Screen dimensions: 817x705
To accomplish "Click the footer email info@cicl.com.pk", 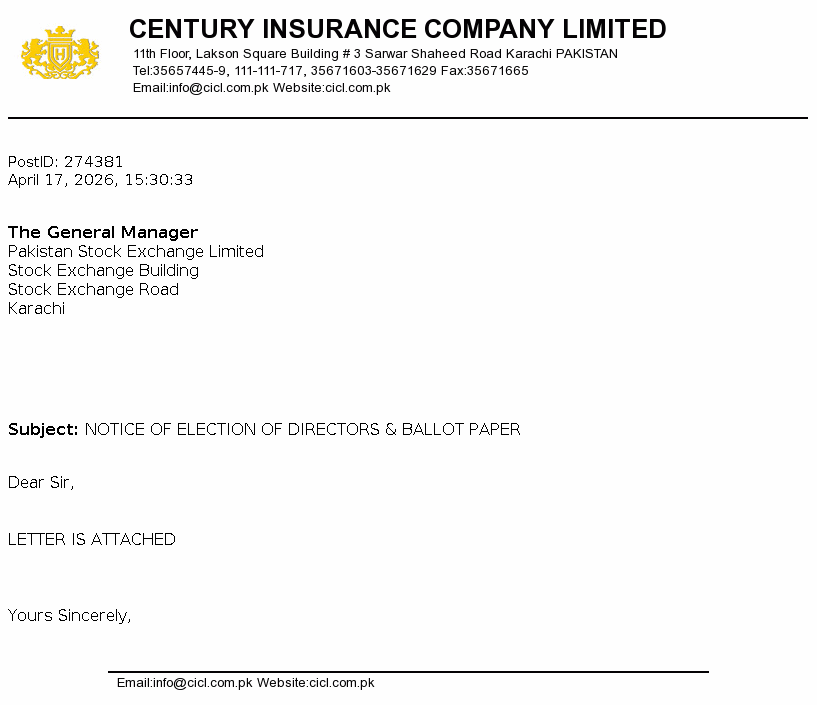I will [x=185, y=683].
